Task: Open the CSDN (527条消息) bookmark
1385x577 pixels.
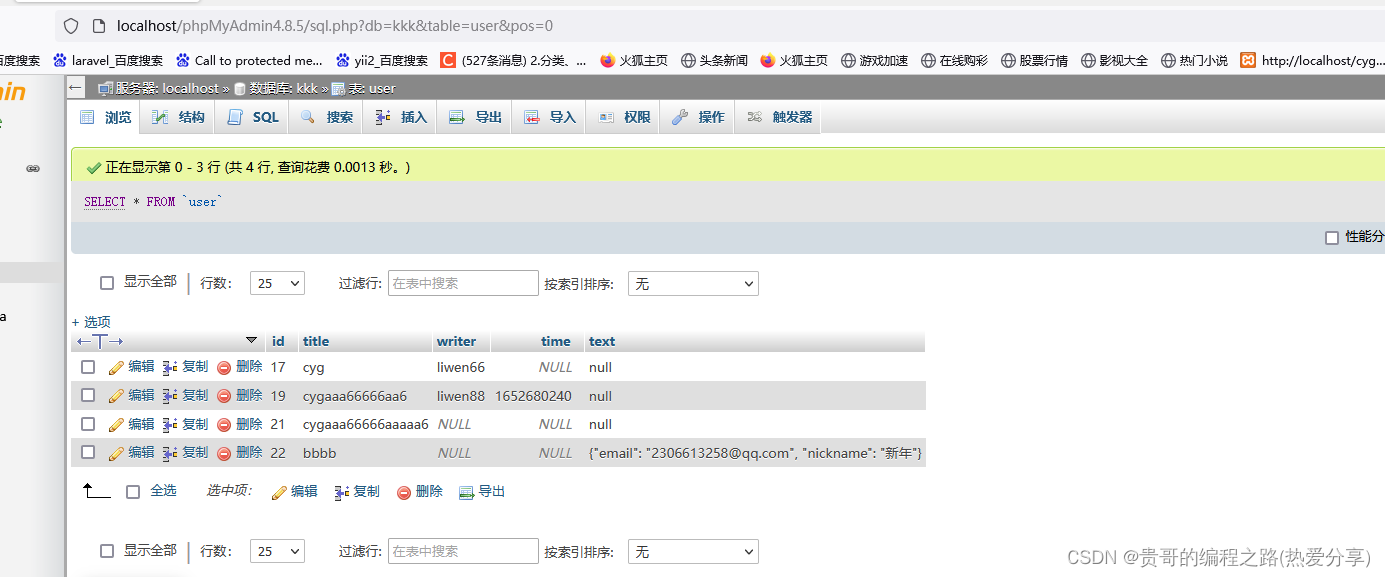Action: tap(514, 60)
